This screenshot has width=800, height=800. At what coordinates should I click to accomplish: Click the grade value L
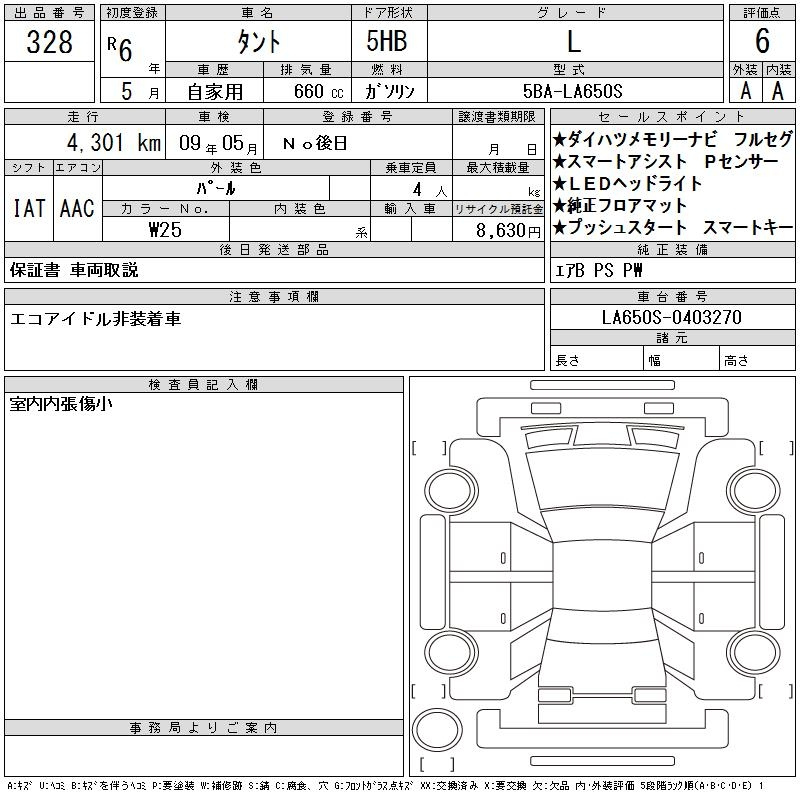point(574,41)
